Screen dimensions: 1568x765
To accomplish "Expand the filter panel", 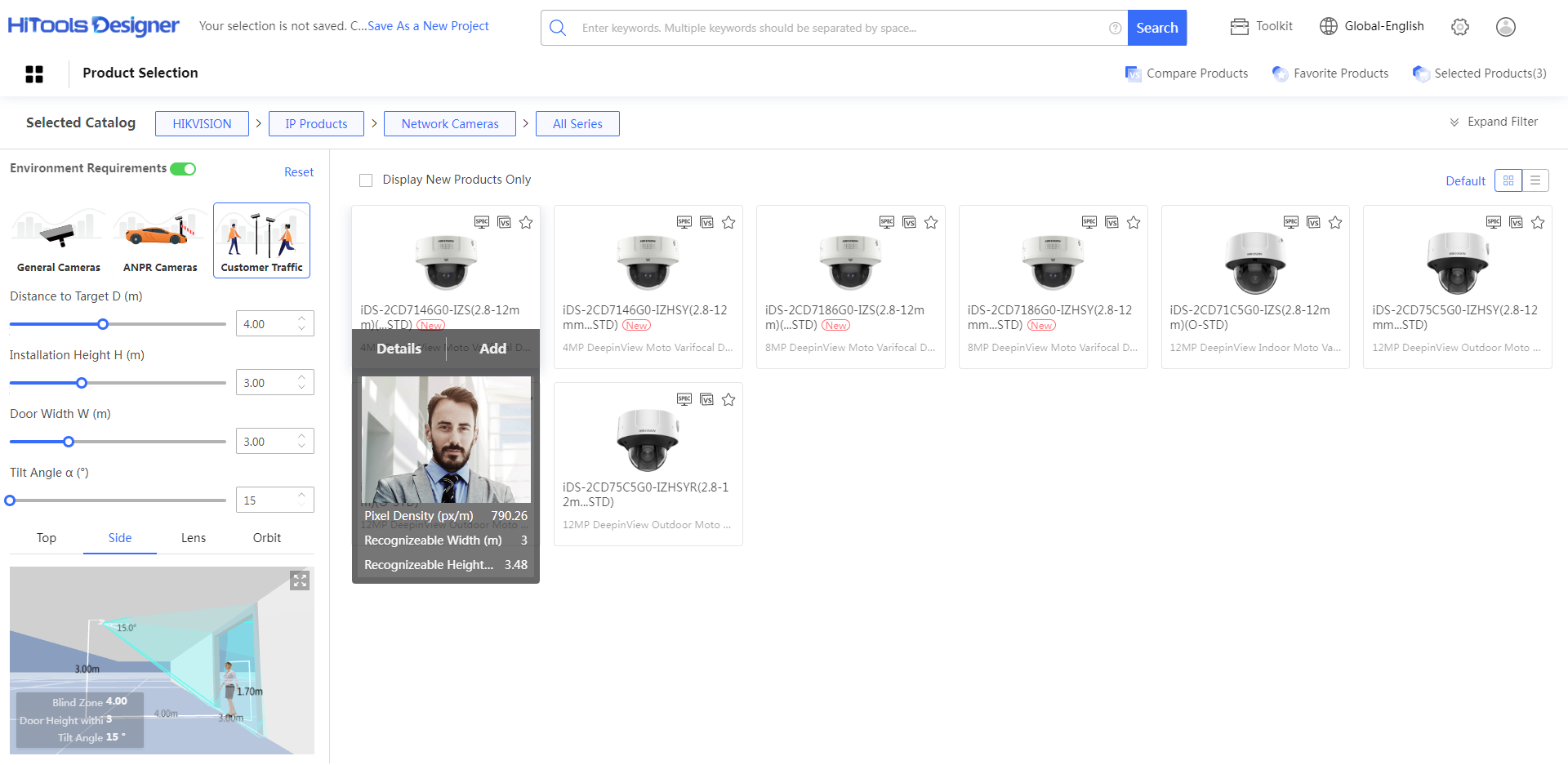I will coord(1494,122).
